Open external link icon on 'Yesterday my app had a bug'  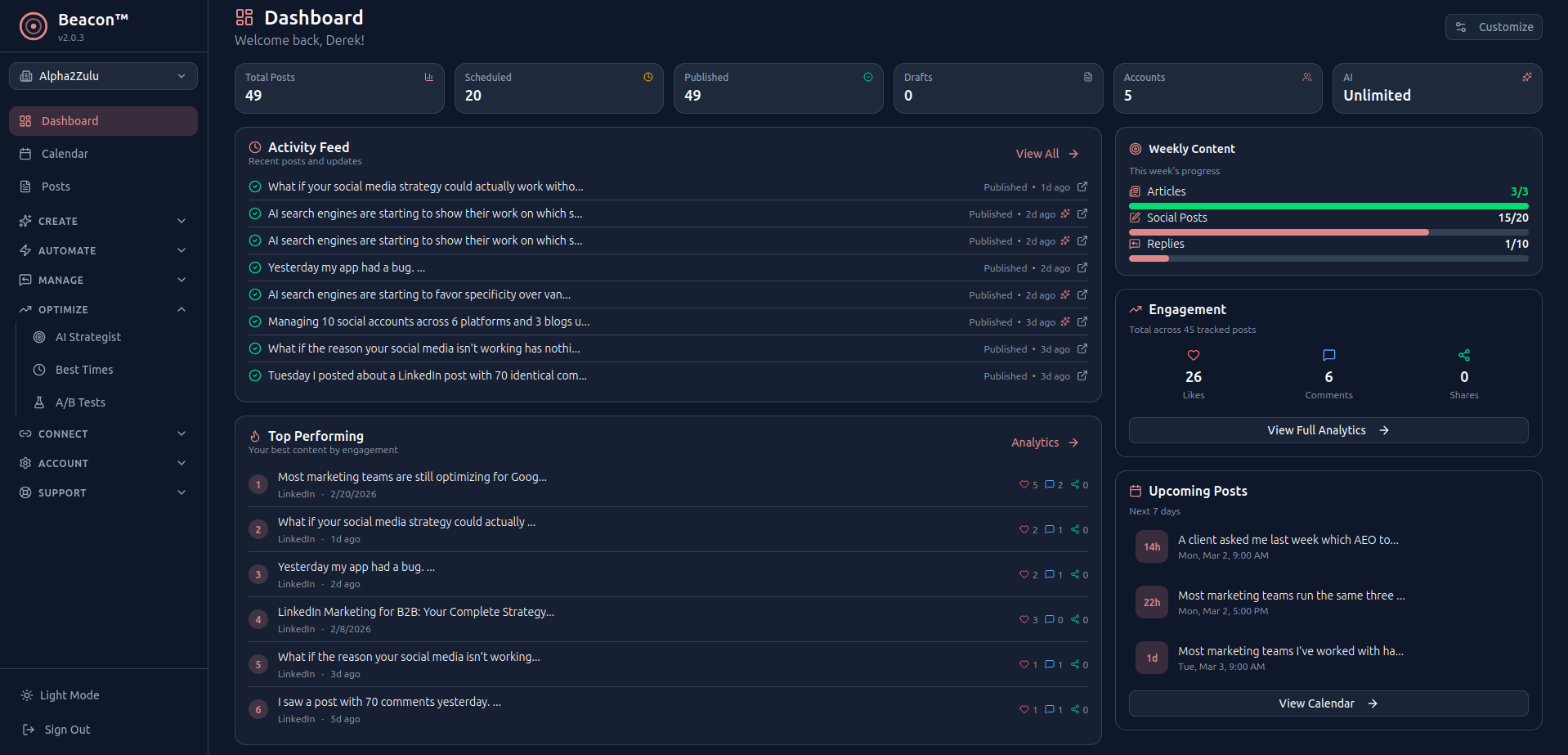[1082, 267]
